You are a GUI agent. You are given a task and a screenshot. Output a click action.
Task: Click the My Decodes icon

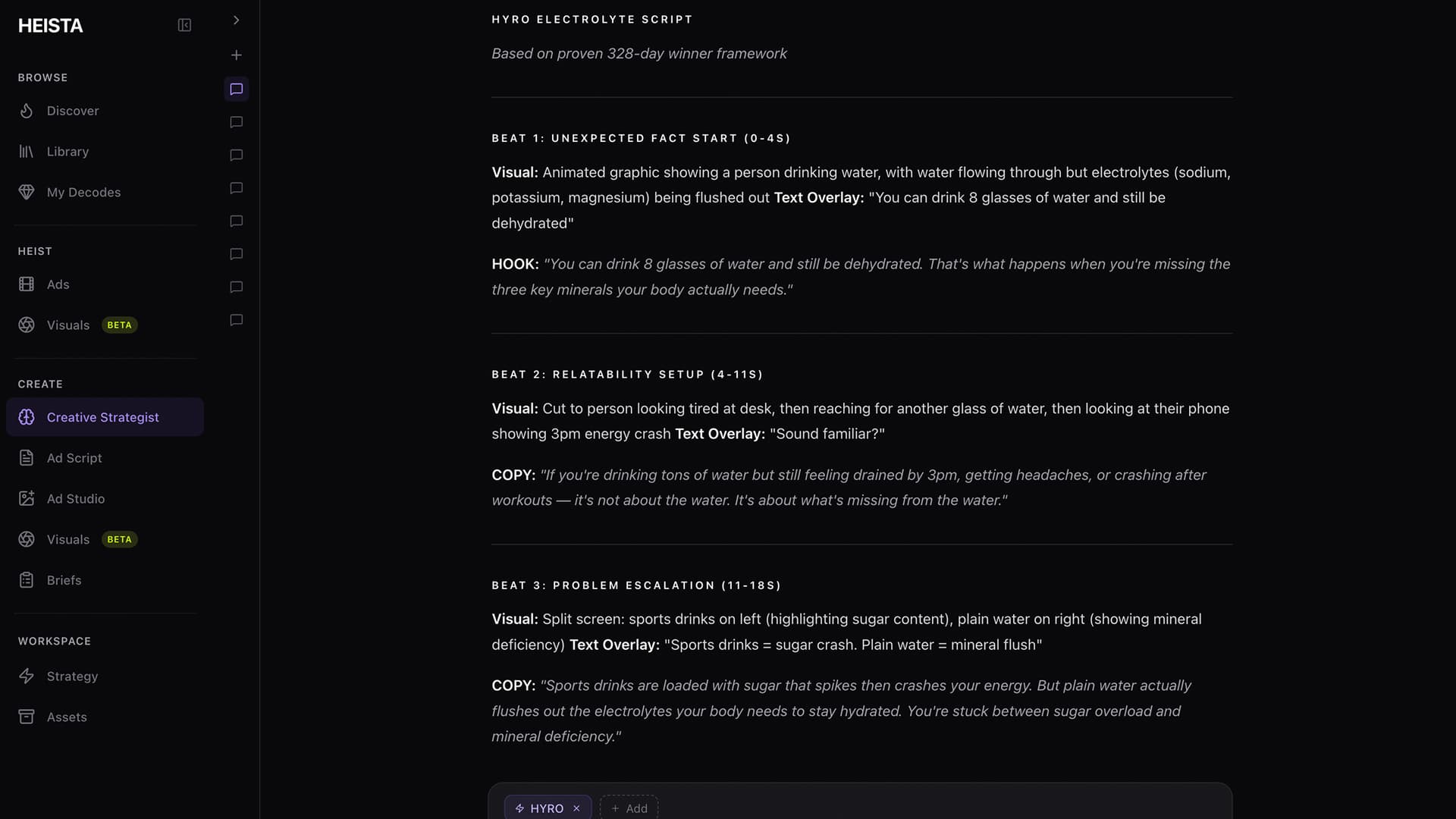[27, 192]
